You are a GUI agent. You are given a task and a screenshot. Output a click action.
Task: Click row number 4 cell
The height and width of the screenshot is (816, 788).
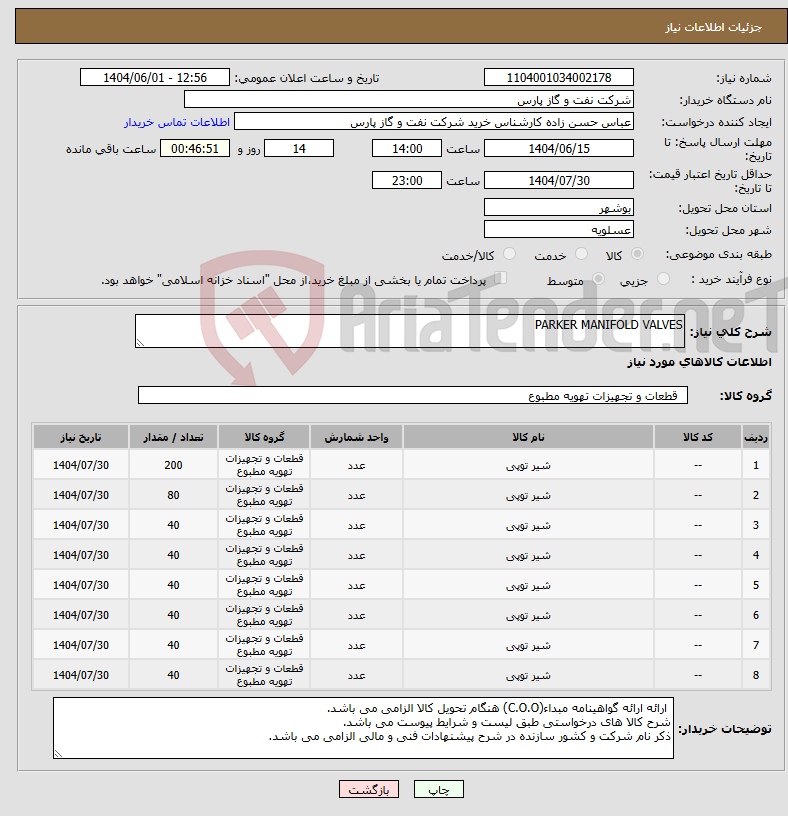(756, 555)
